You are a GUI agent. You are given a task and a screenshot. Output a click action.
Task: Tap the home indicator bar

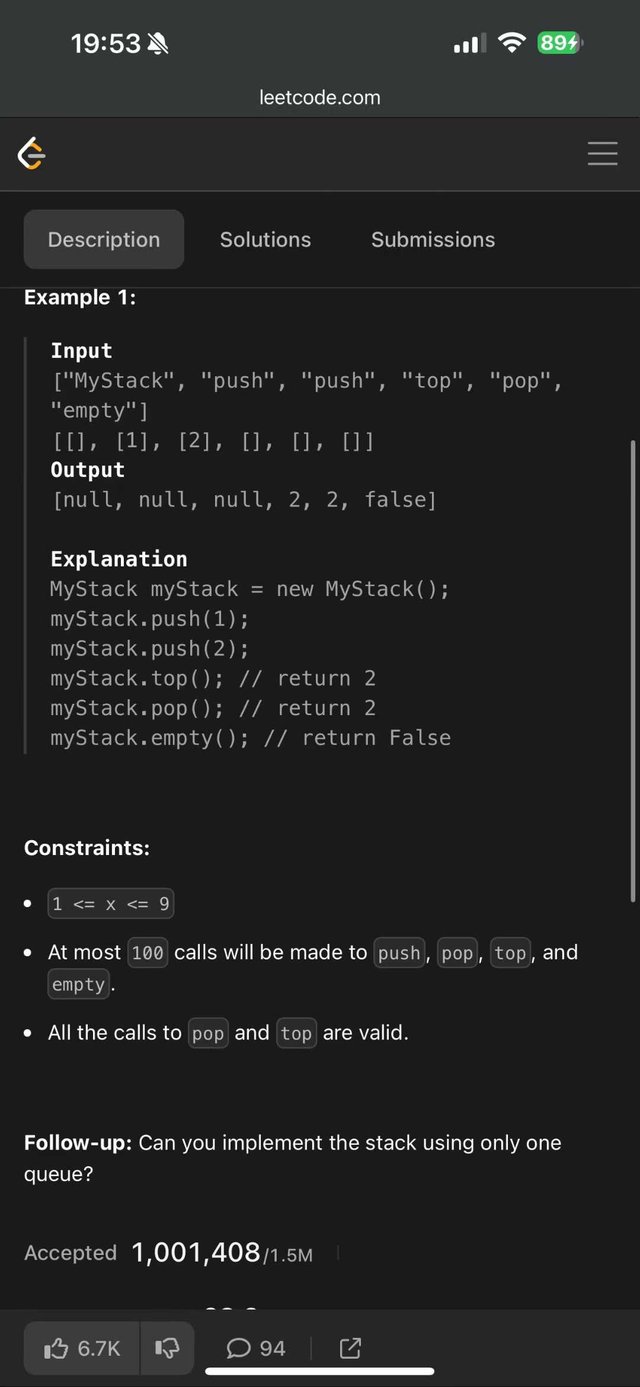(x=320, y=1371)
